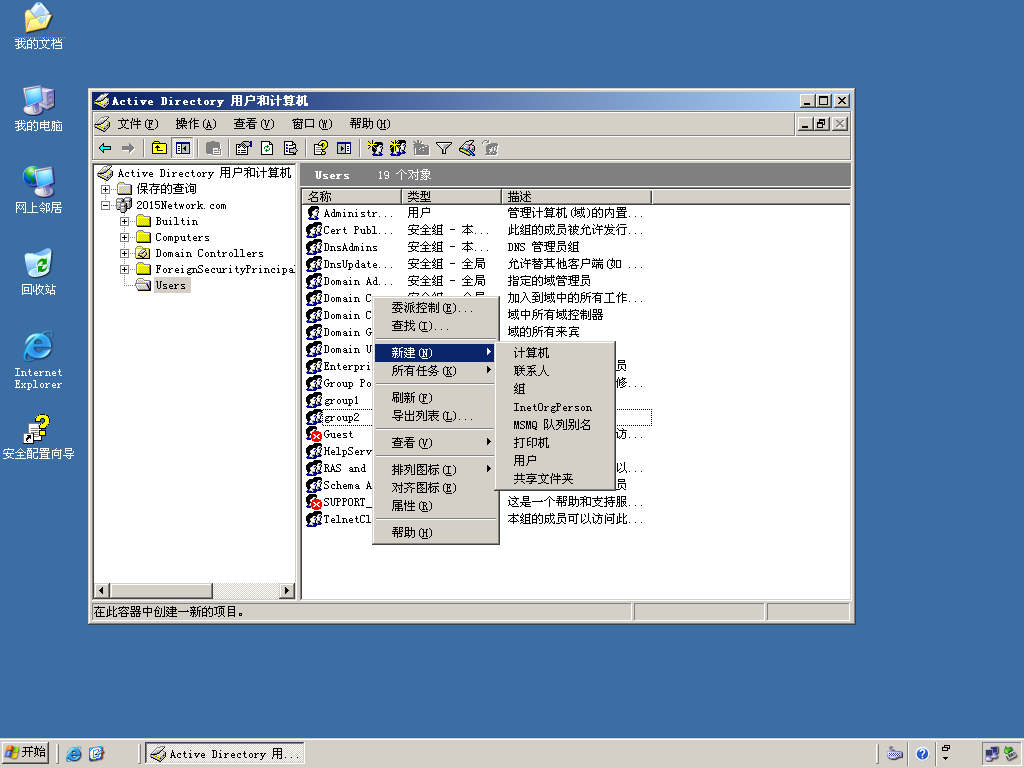
Task: Choose 打印机 in the New submenu
Action: 555,443
